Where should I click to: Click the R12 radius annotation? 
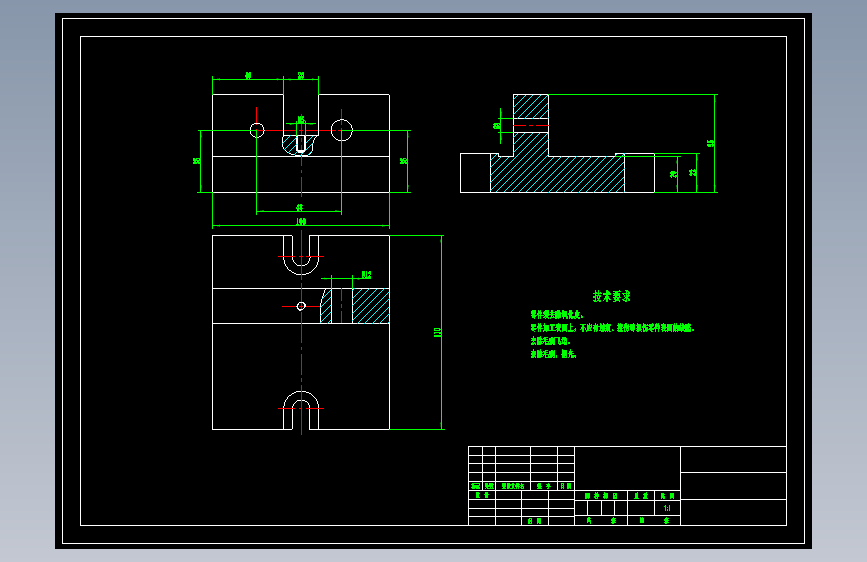[366, 274]
